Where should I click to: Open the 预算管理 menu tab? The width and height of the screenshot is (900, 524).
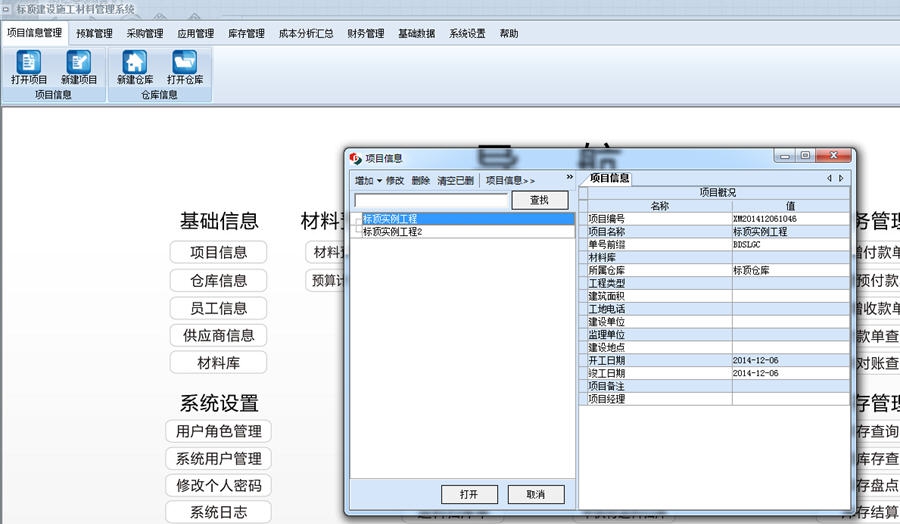[x=95, y=33]
